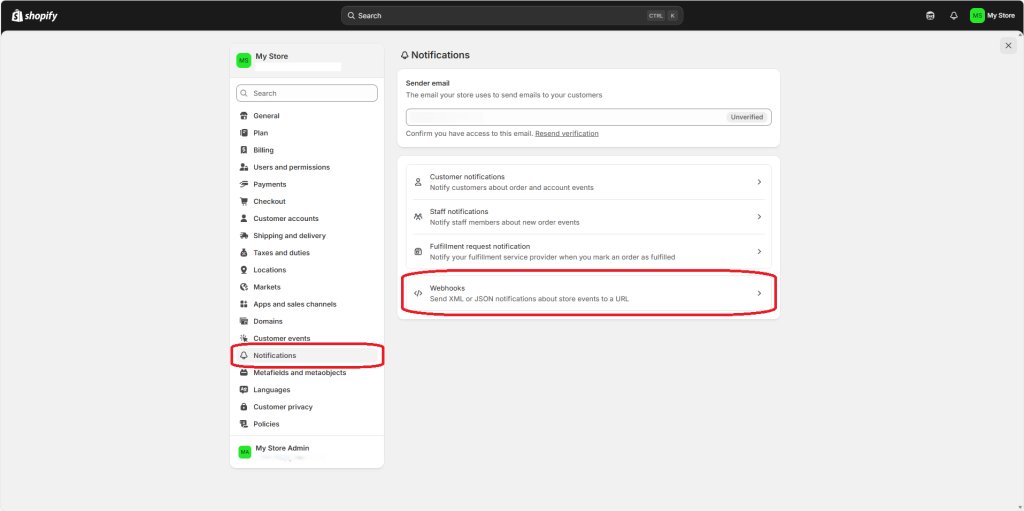Click the Customer events sparkle icon
Viewport: 1024px width, 511px height.
coord(244,338)
